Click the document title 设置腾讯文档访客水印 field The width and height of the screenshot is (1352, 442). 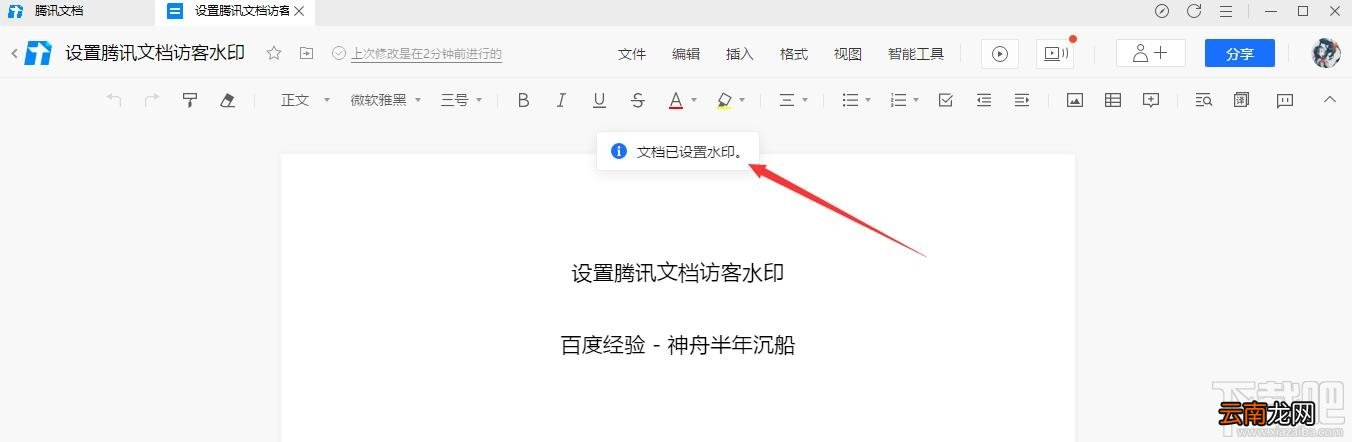(x=155, y=53)
